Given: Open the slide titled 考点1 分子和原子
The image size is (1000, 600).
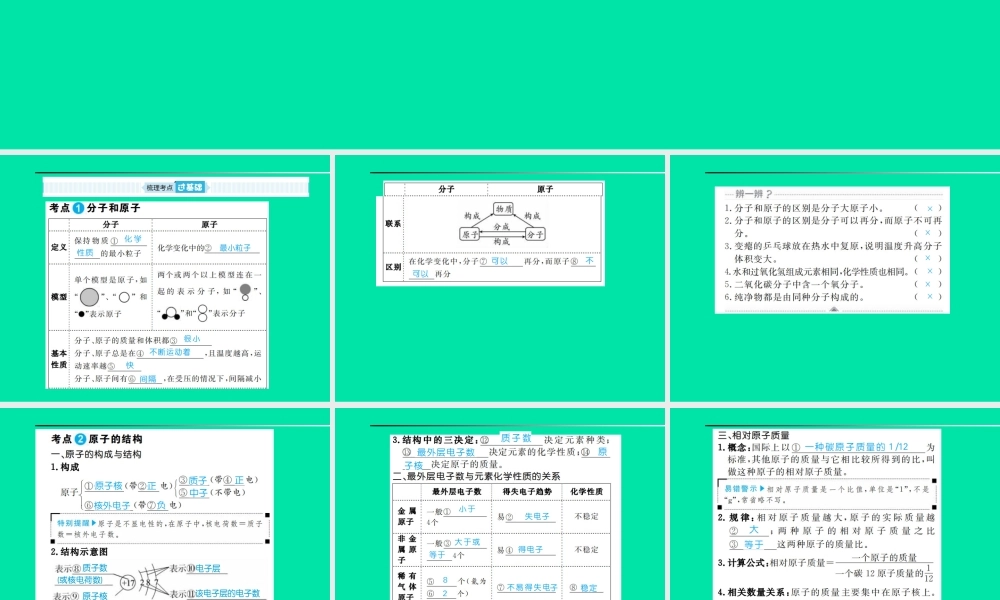Looking at the screenshot, I should [165, 278].
